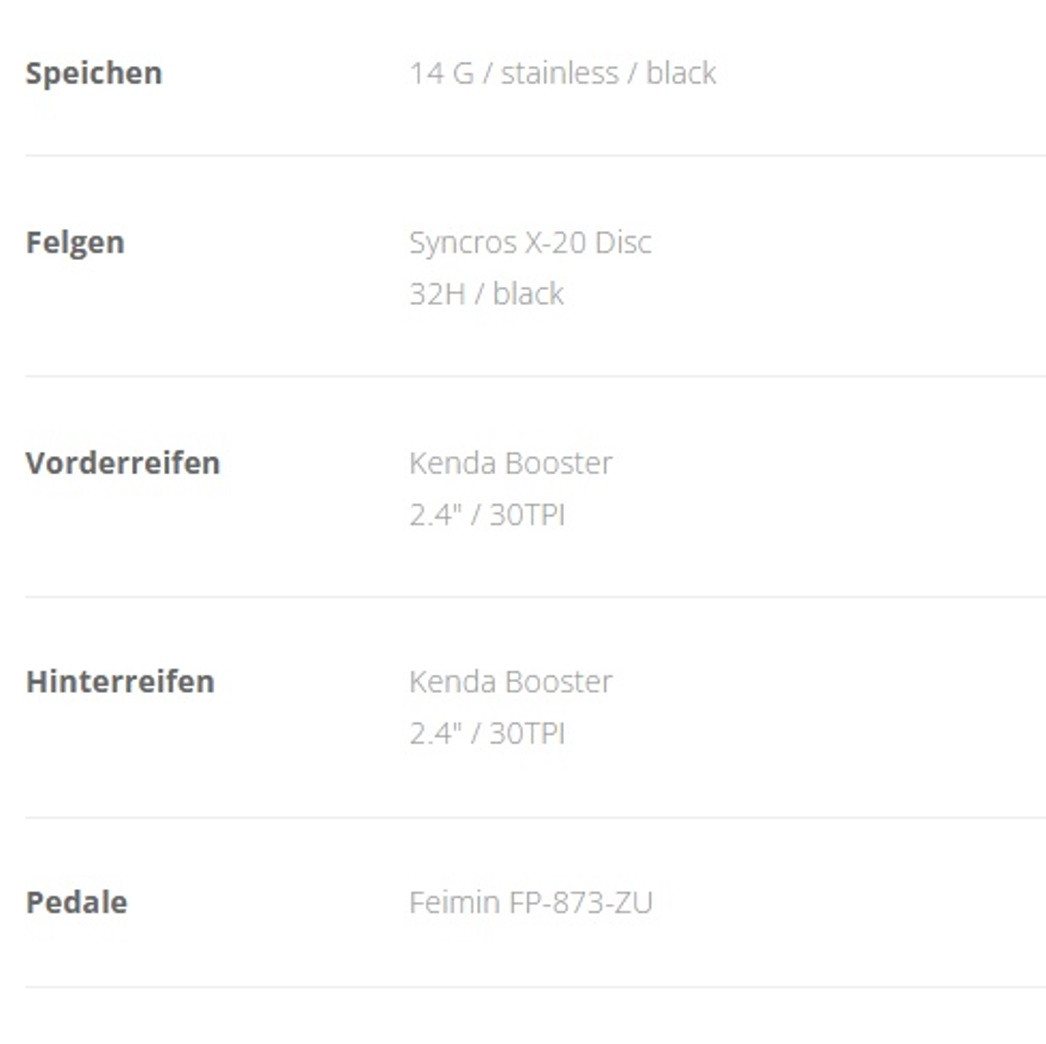The width and height of the screenshot is (1046, 1044).
Task: Click the Vorderreifen label
Action: [123, 463]
